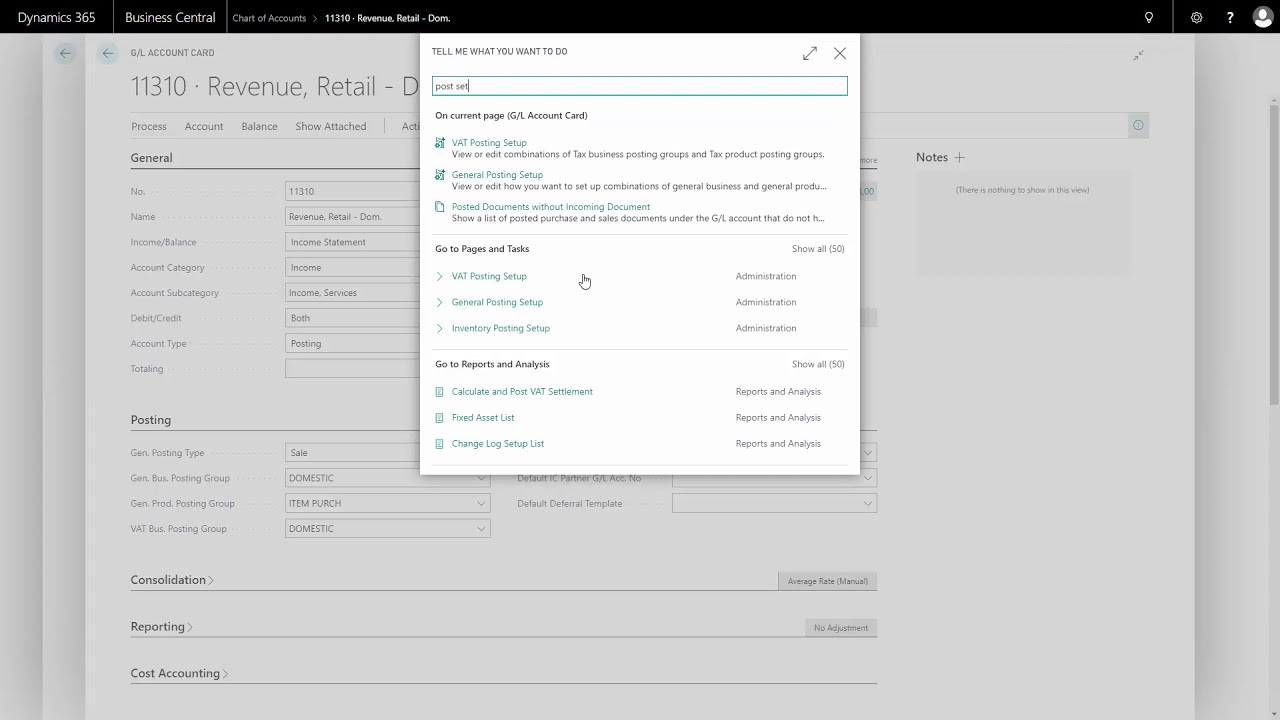Screen dimensions: 1280x720
Task: Open the Account menu
Action: tap(204, 126)
